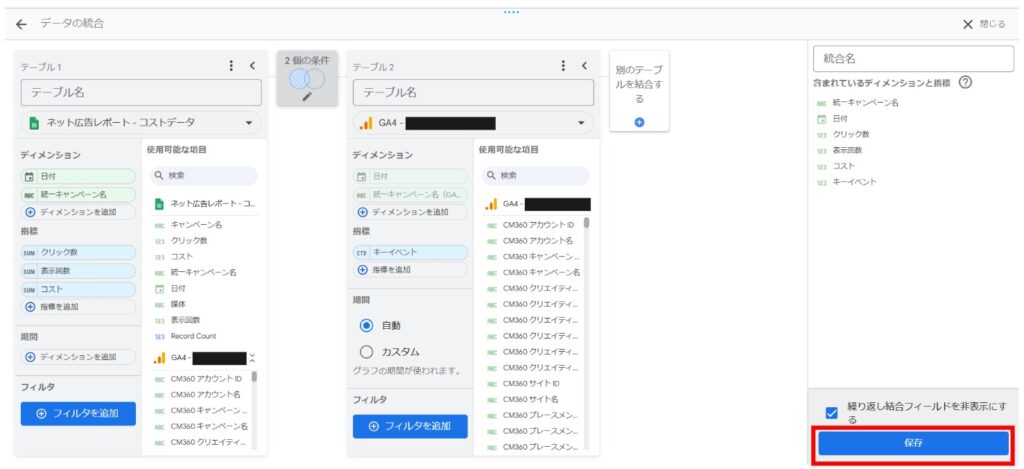The width and height of the screenshot is (1024, 469).
Task: Select the 自動 date range radio button
Action: pyautogui.click(x=366, y=325)
